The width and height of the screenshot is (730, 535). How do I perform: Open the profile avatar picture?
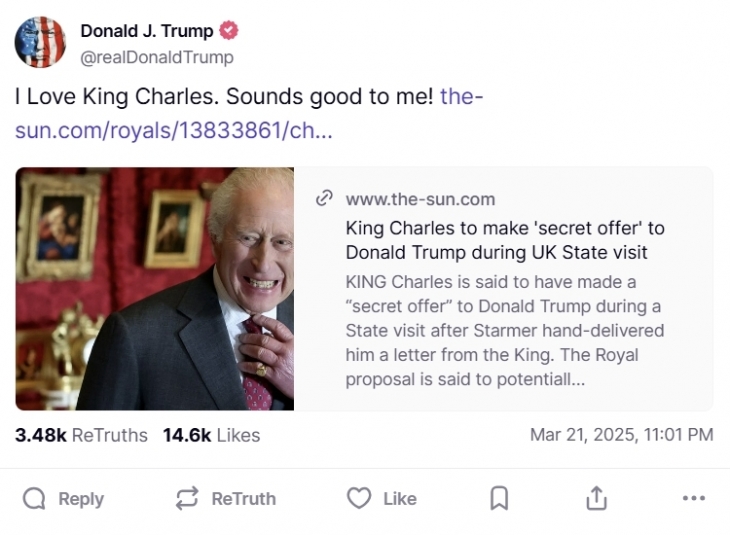40,42
